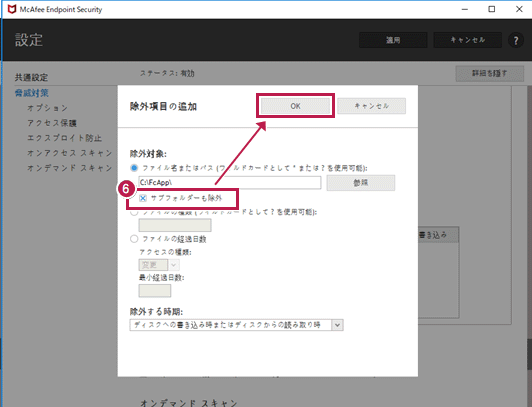The width and height of the screenshot is (532, 407).
Task: Click the McAfee shield logo icon
Action: click(12, 9)
